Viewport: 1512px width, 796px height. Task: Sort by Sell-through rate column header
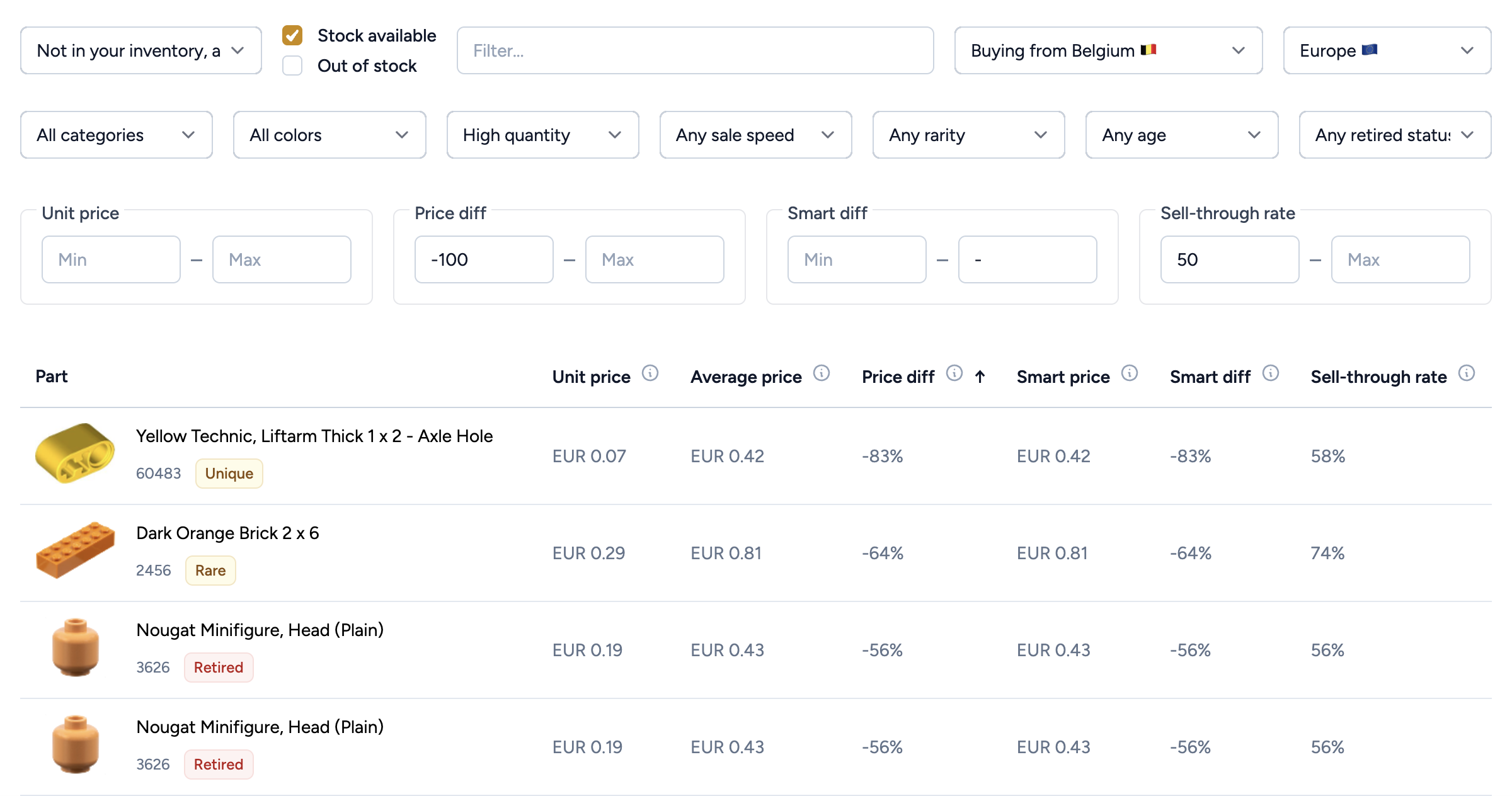coord(1378,377)
